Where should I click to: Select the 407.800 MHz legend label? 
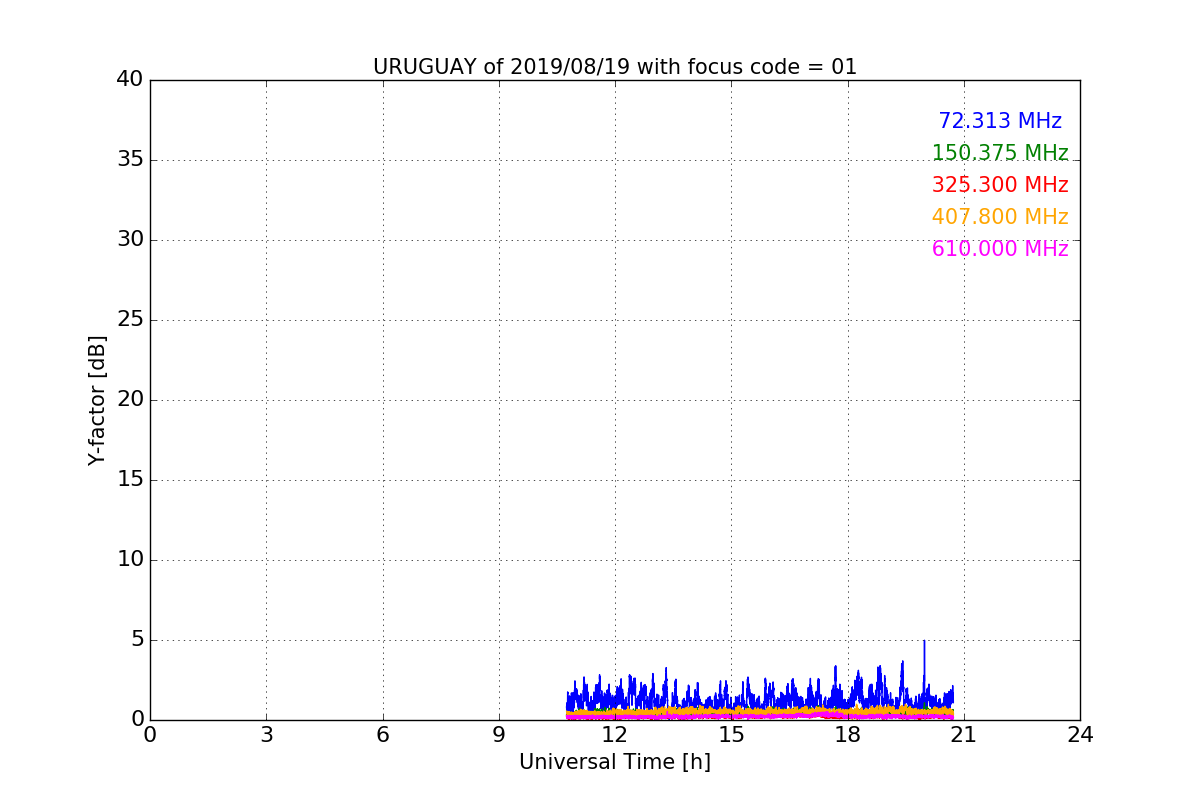[x=1000, y=217]
